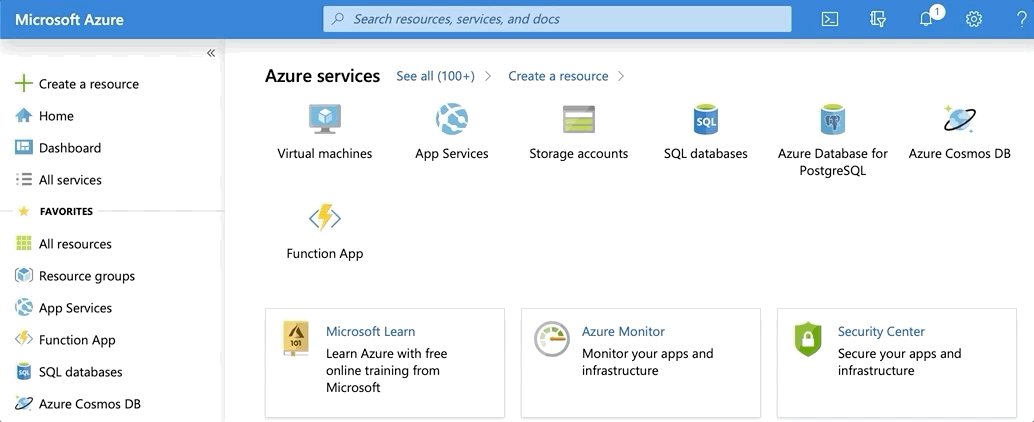
Task: Click Function App icon in Azure services
Action: [x=324, y=219]
